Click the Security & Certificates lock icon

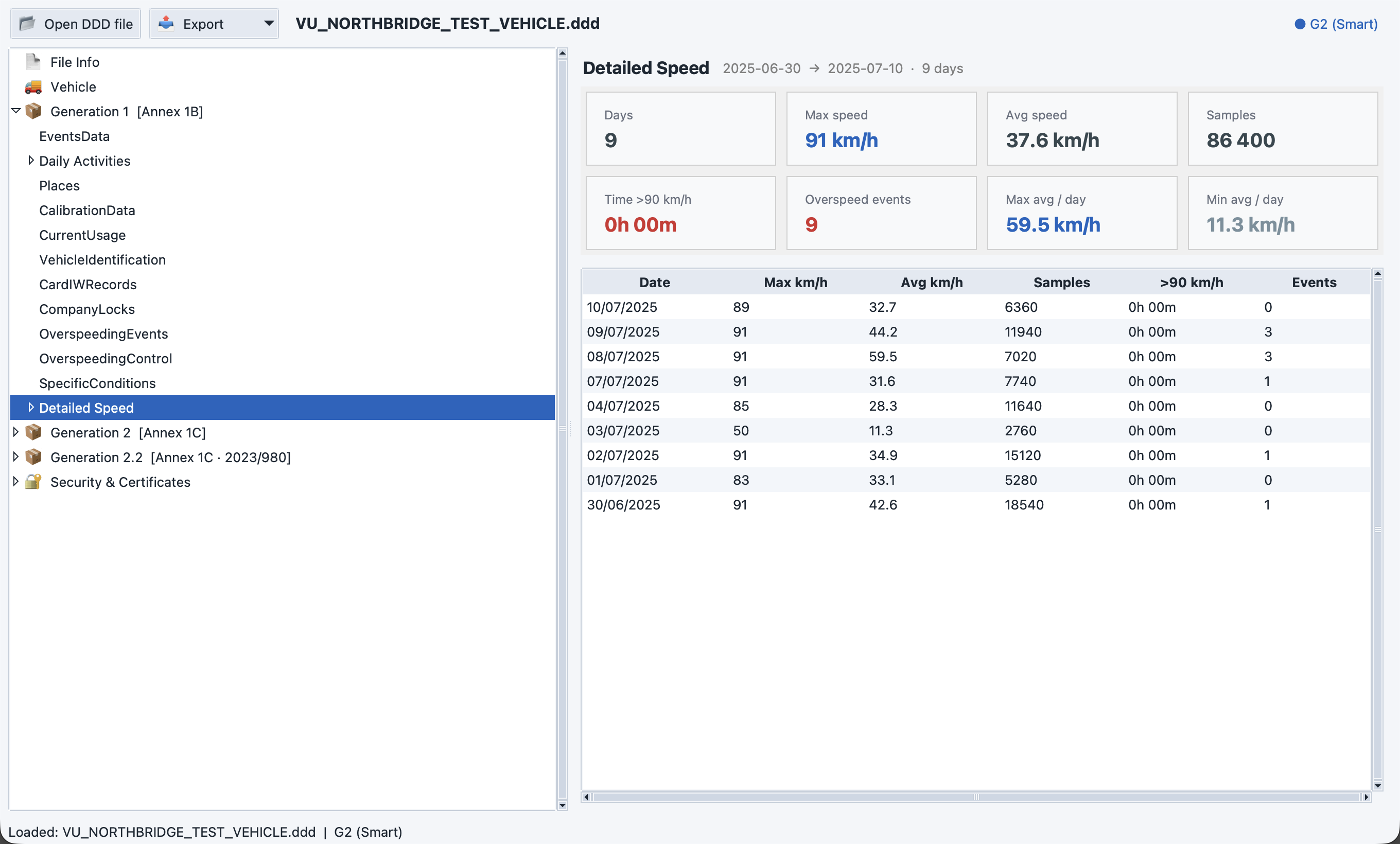coord(33,482)
